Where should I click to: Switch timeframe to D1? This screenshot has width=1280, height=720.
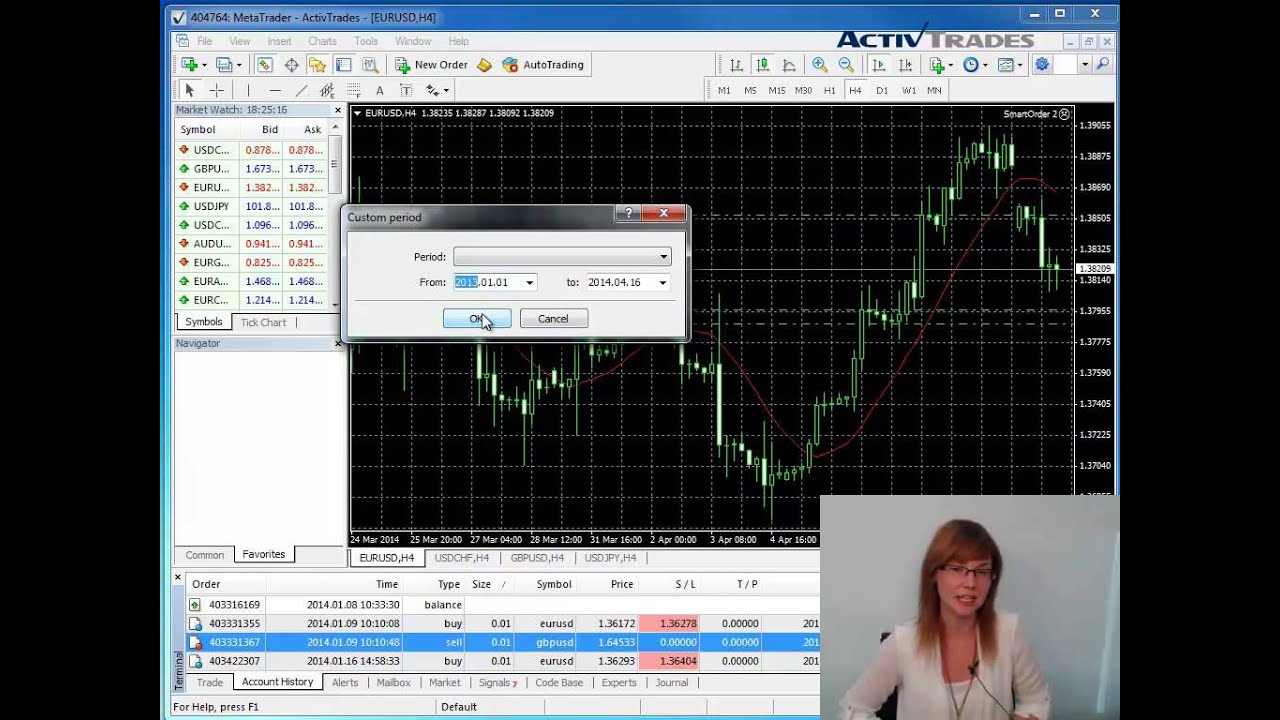(882, 90)
